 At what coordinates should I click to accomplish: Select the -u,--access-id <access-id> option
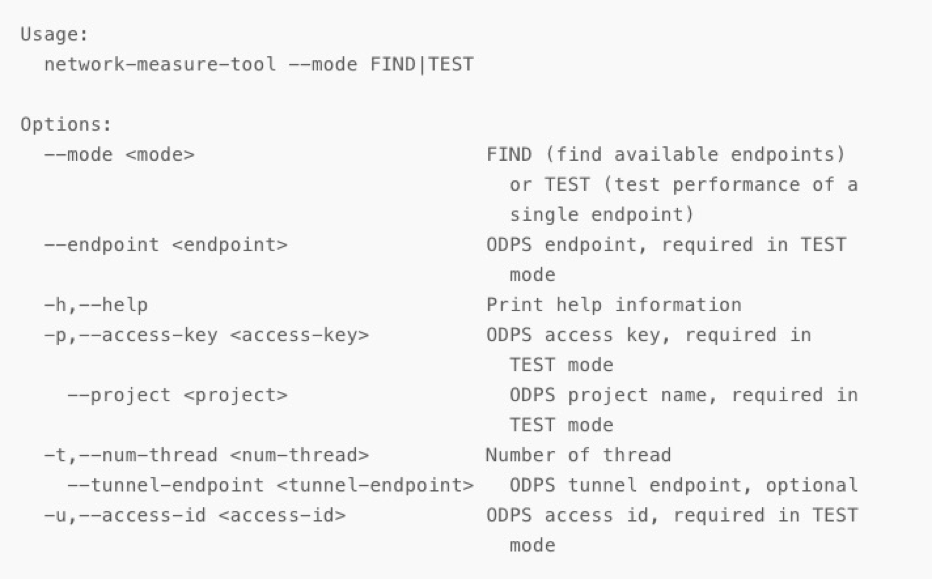tap(195, 515)
